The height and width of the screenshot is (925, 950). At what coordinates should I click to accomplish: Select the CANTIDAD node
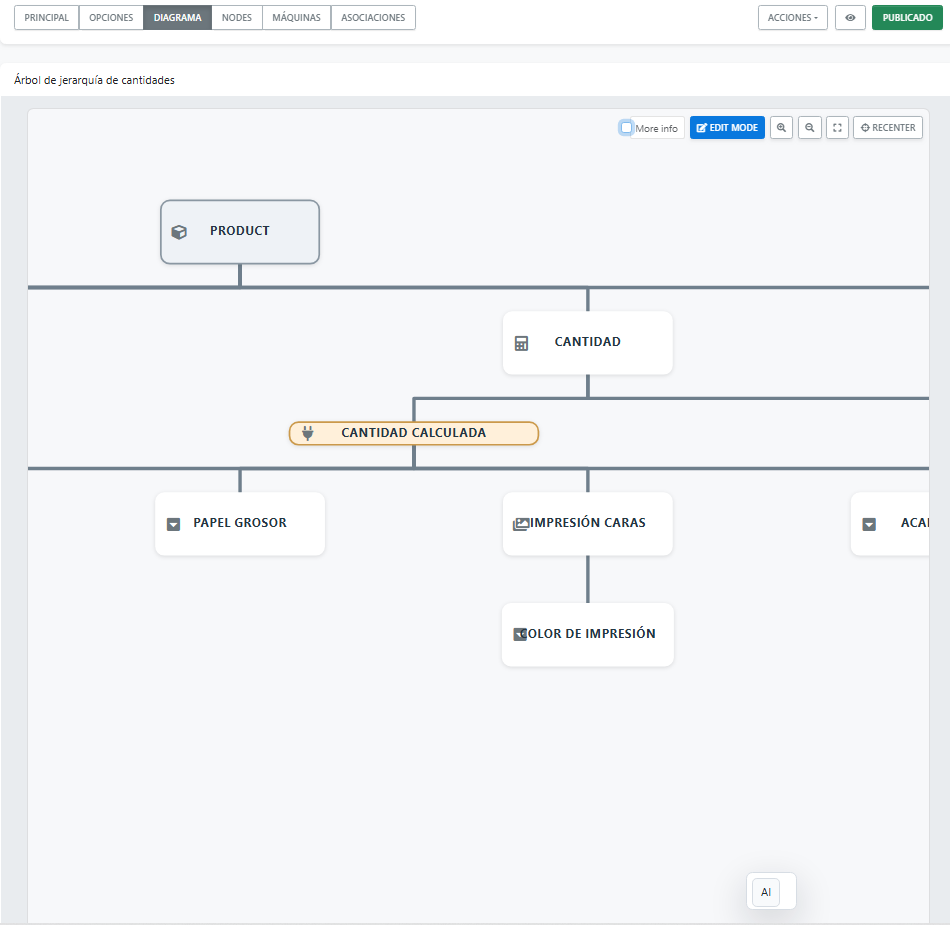pos(588,343)
